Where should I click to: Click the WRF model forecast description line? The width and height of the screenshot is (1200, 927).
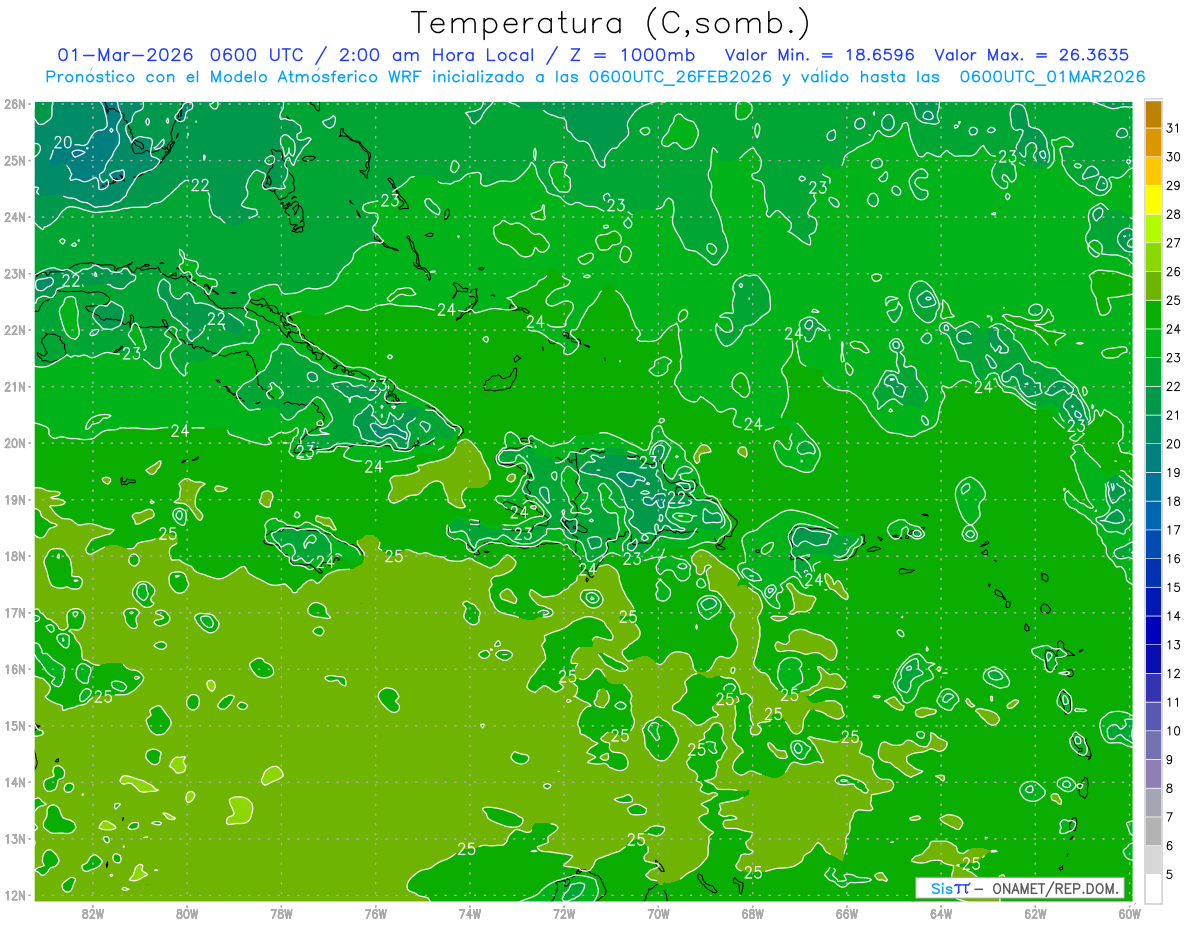click(595, 76)
